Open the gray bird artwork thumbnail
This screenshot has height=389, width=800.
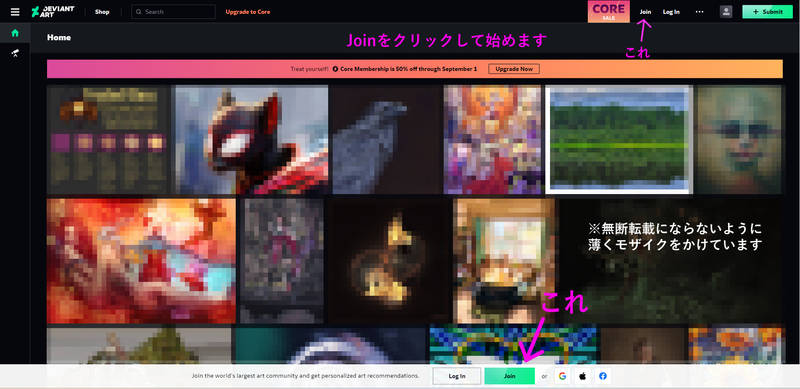coord(386,140)
